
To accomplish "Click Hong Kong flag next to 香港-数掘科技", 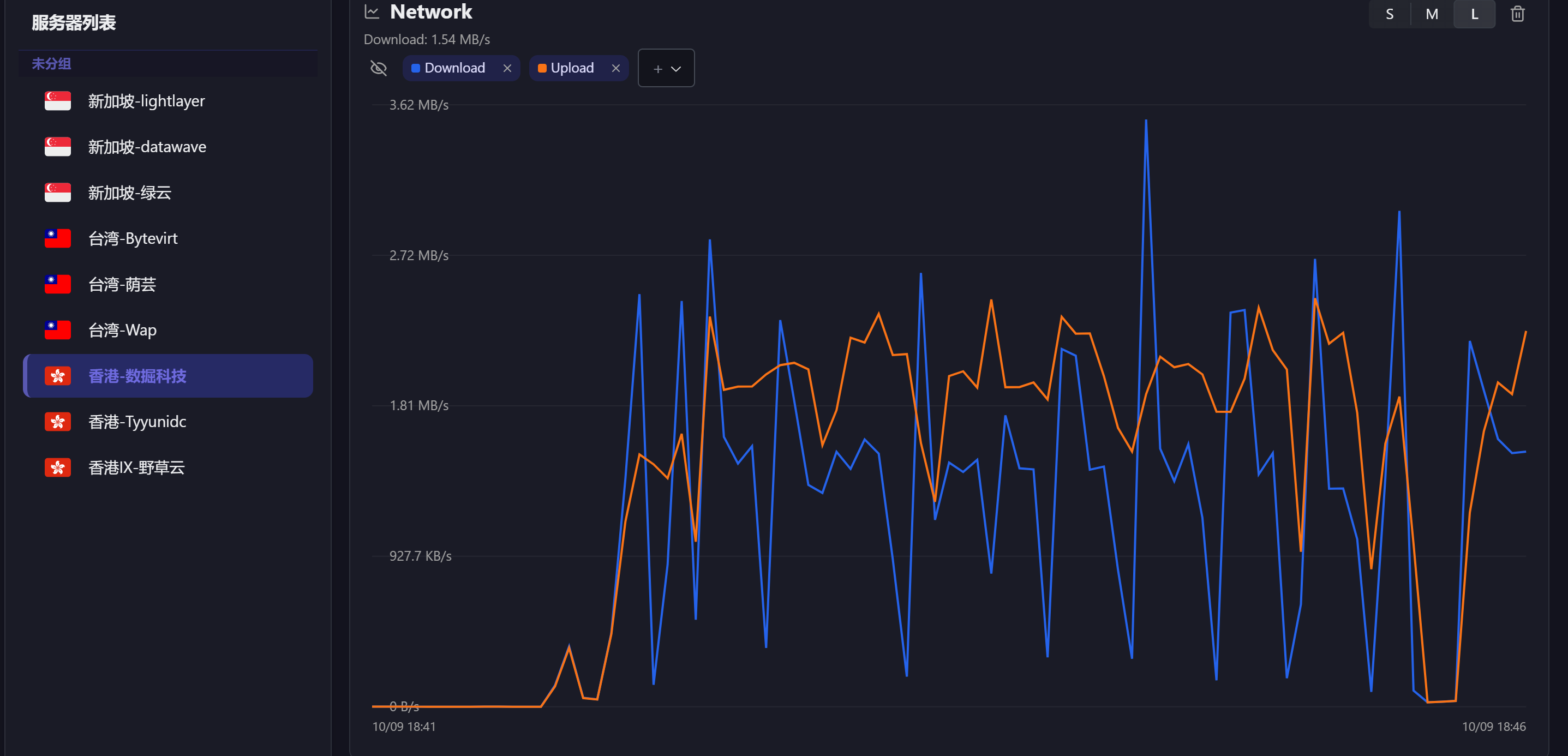I will click(58, 376).
